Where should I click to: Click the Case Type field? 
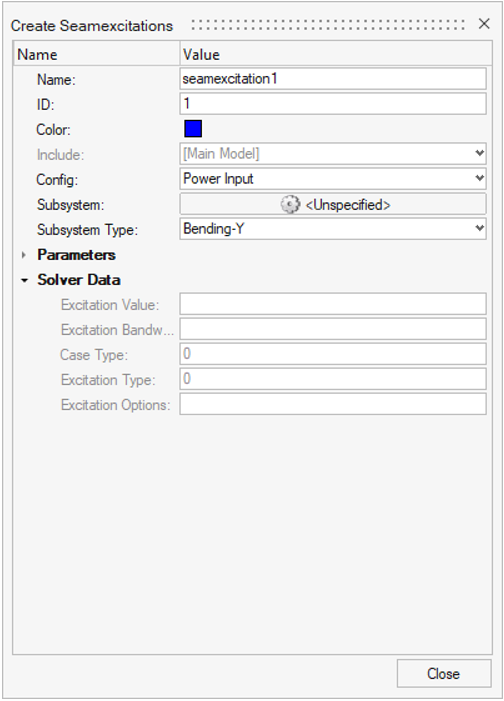pos(333,354)
